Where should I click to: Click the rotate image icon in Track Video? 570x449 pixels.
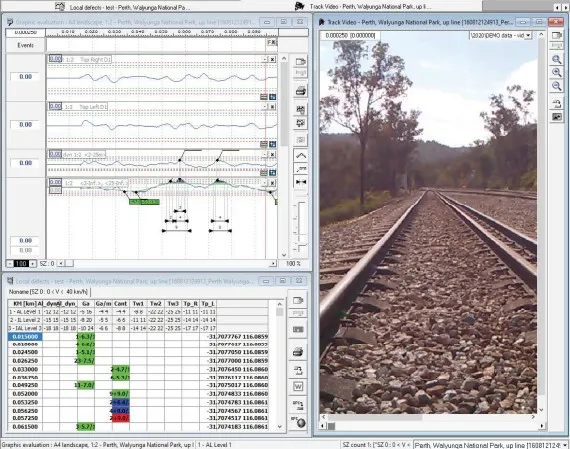pos(557,104)
